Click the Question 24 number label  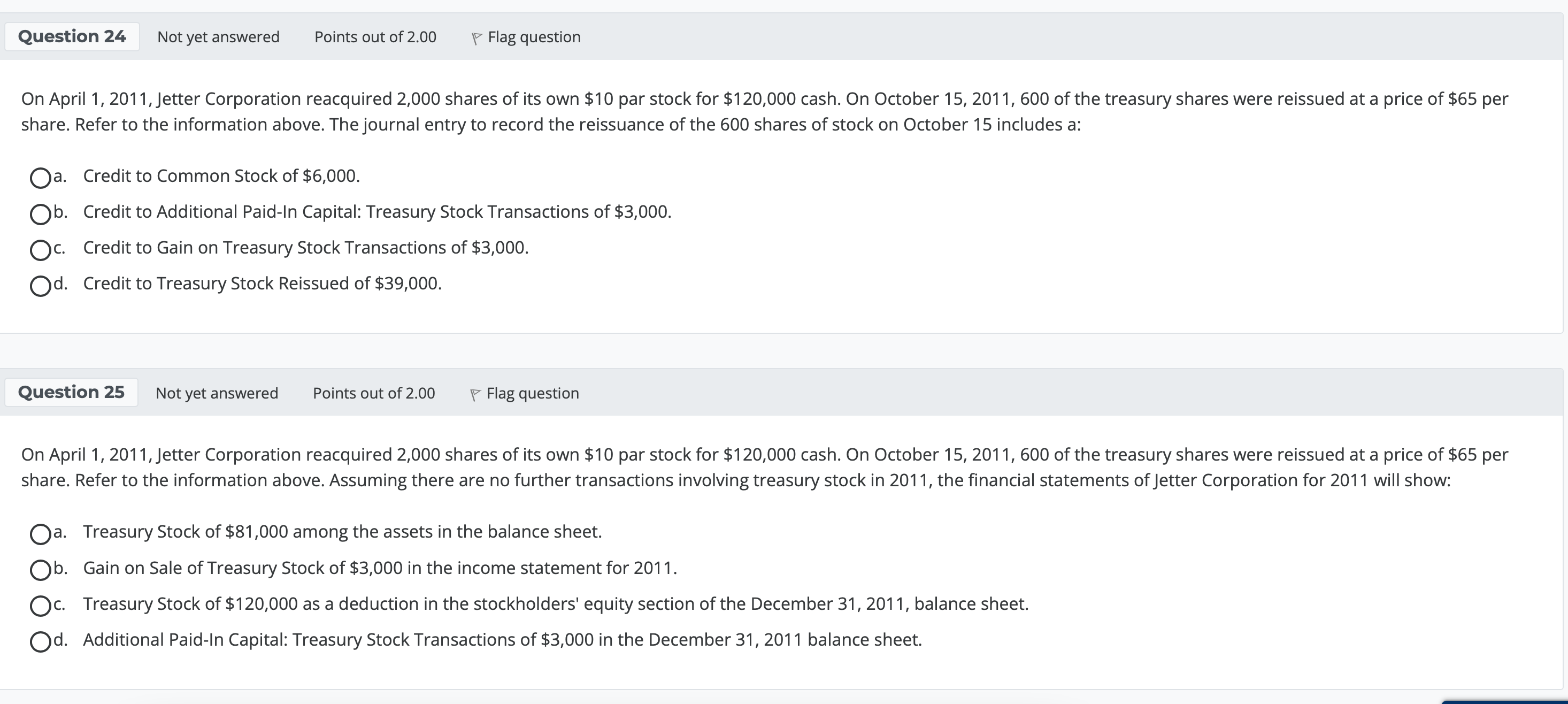pos(72,36)
